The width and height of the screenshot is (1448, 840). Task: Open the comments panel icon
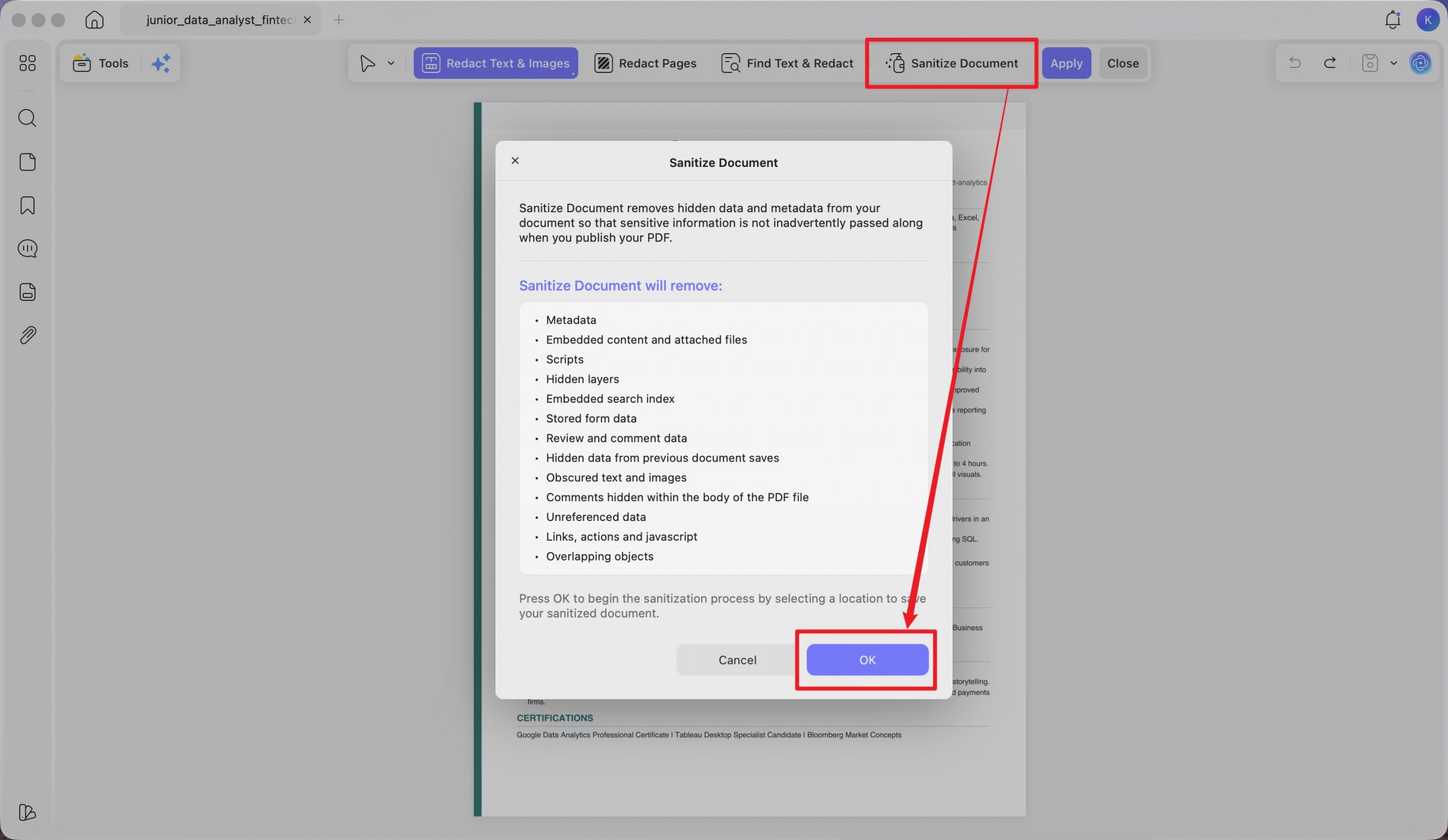[x=27, y=248]
